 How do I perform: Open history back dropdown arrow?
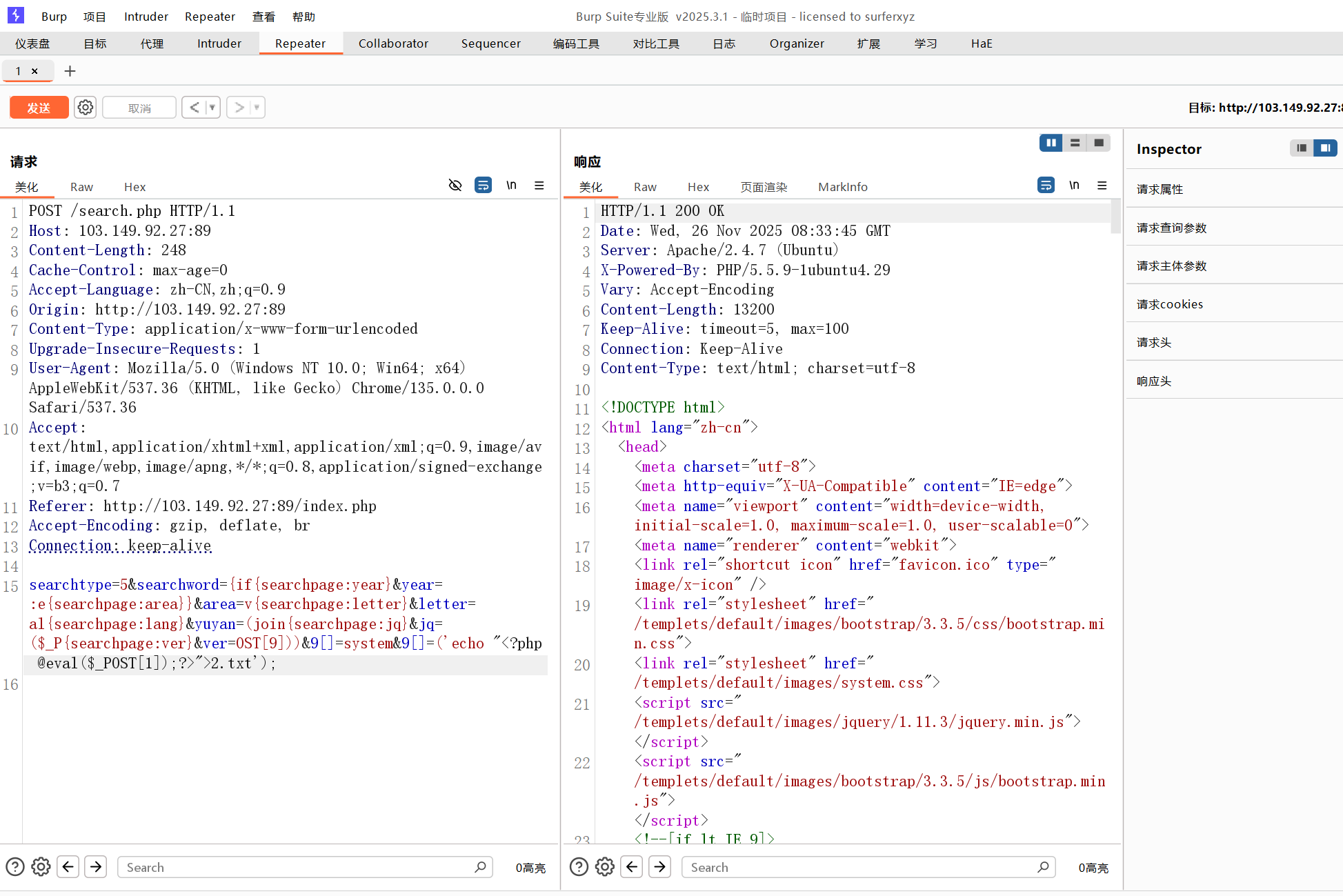212,108
